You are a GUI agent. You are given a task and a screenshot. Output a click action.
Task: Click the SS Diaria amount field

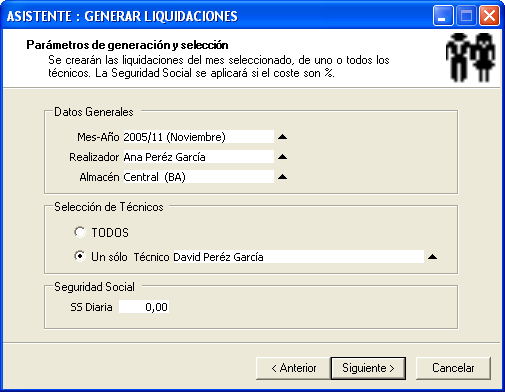pyautogui.click(x=144, y=307)
